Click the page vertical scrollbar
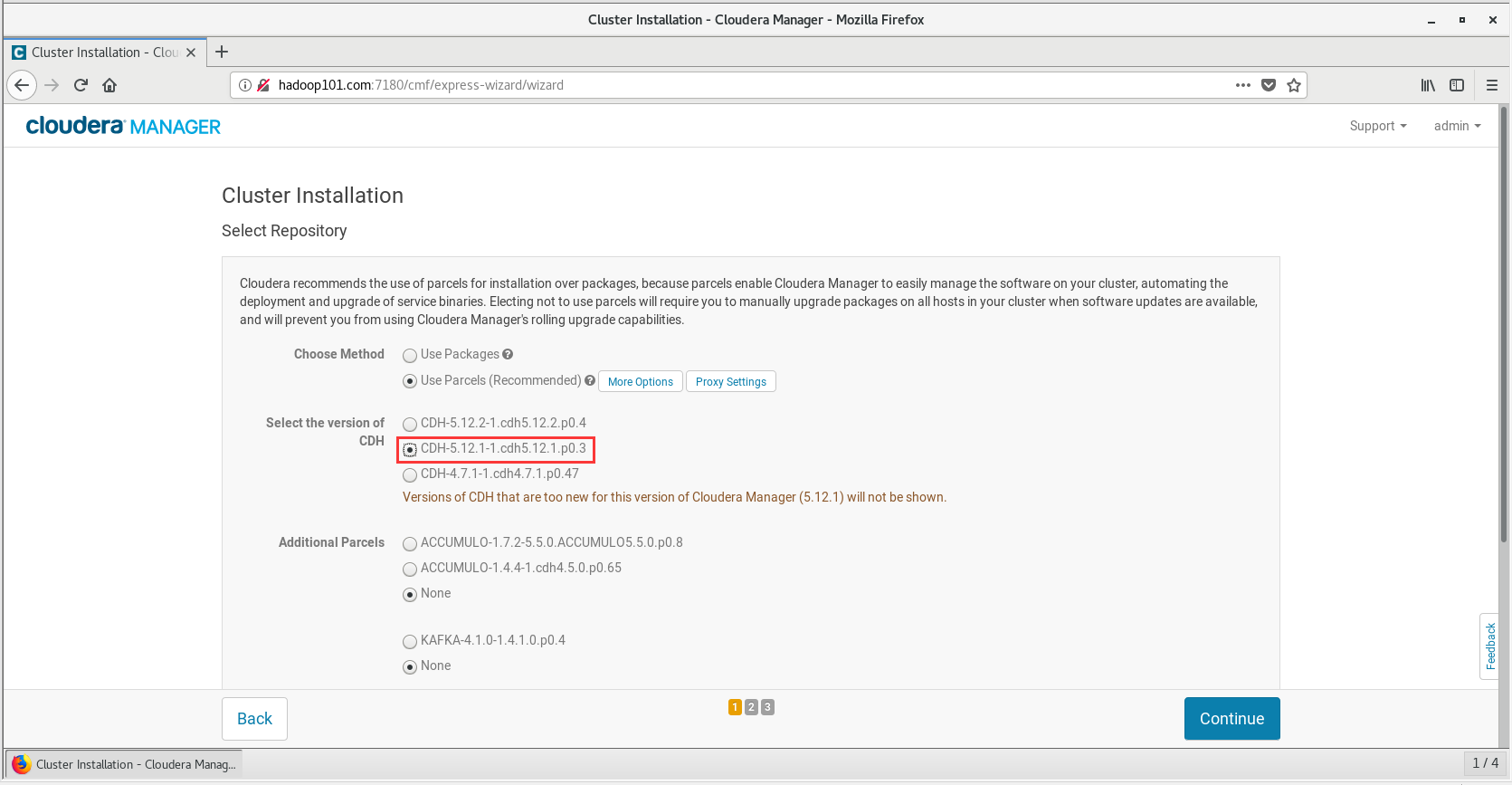 (1504, 326)
